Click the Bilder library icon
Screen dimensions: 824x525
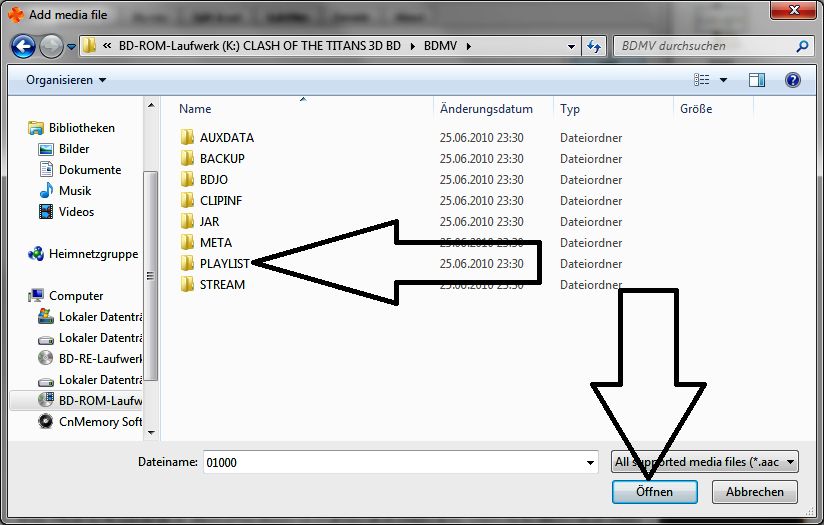click(x=46, y=149)
